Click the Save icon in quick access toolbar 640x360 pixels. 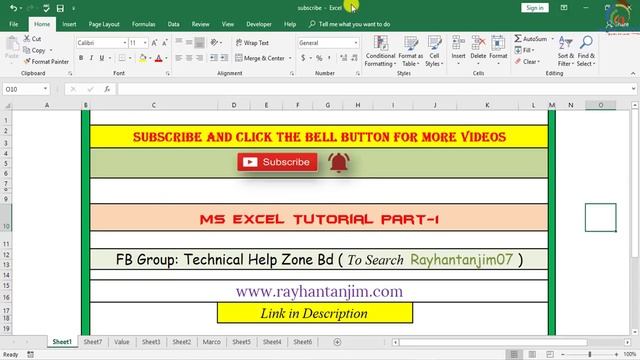click(x=60, y=8)
